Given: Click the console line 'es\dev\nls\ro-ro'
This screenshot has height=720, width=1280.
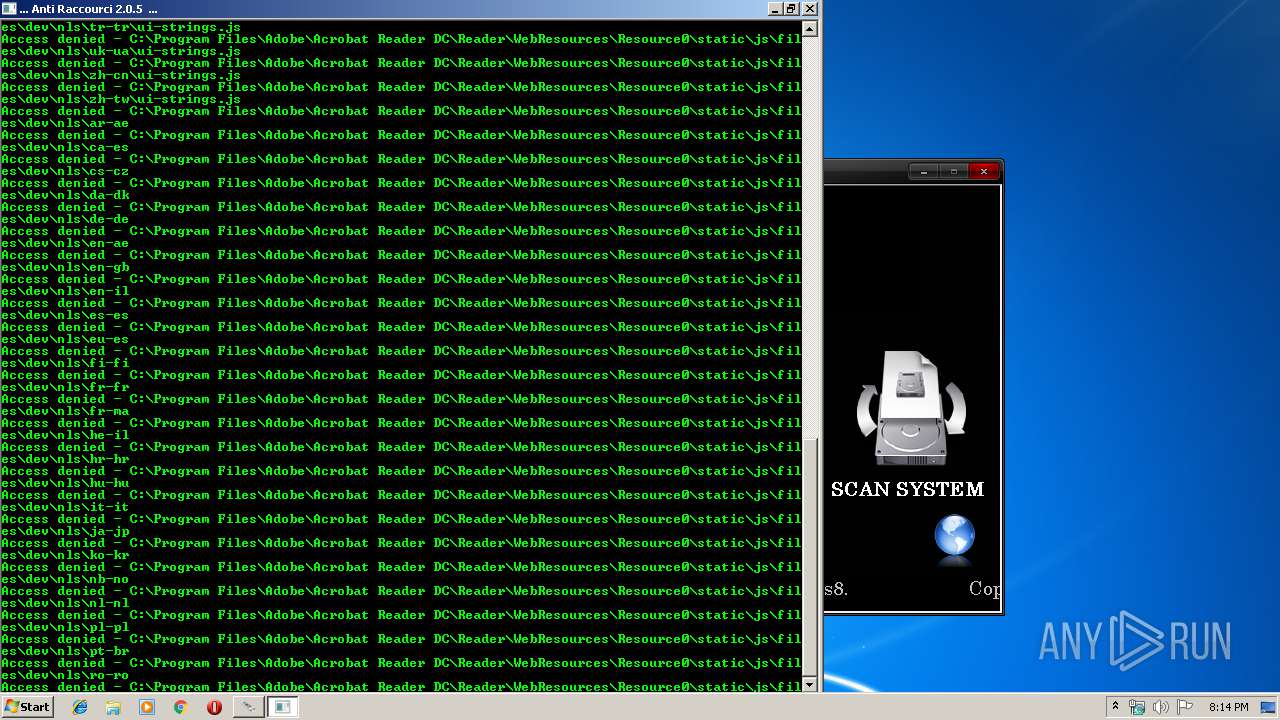Looking at the screenshot, I should (x=65, y=675).
